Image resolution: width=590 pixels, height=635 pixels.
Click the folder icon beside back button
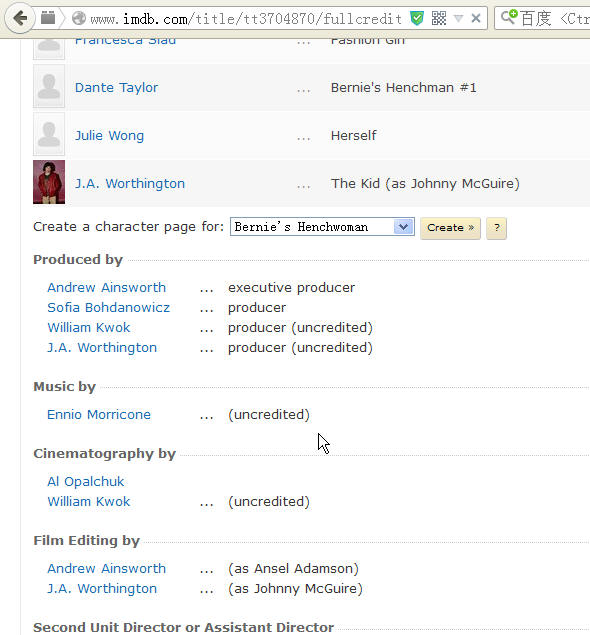pyautogui.click(x=48, y=18)
